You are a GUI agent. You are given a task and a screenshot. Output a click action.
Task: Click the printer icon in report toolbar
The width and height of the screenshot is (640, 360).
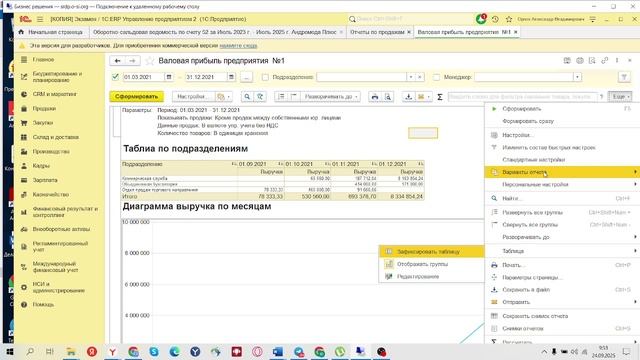375,97
